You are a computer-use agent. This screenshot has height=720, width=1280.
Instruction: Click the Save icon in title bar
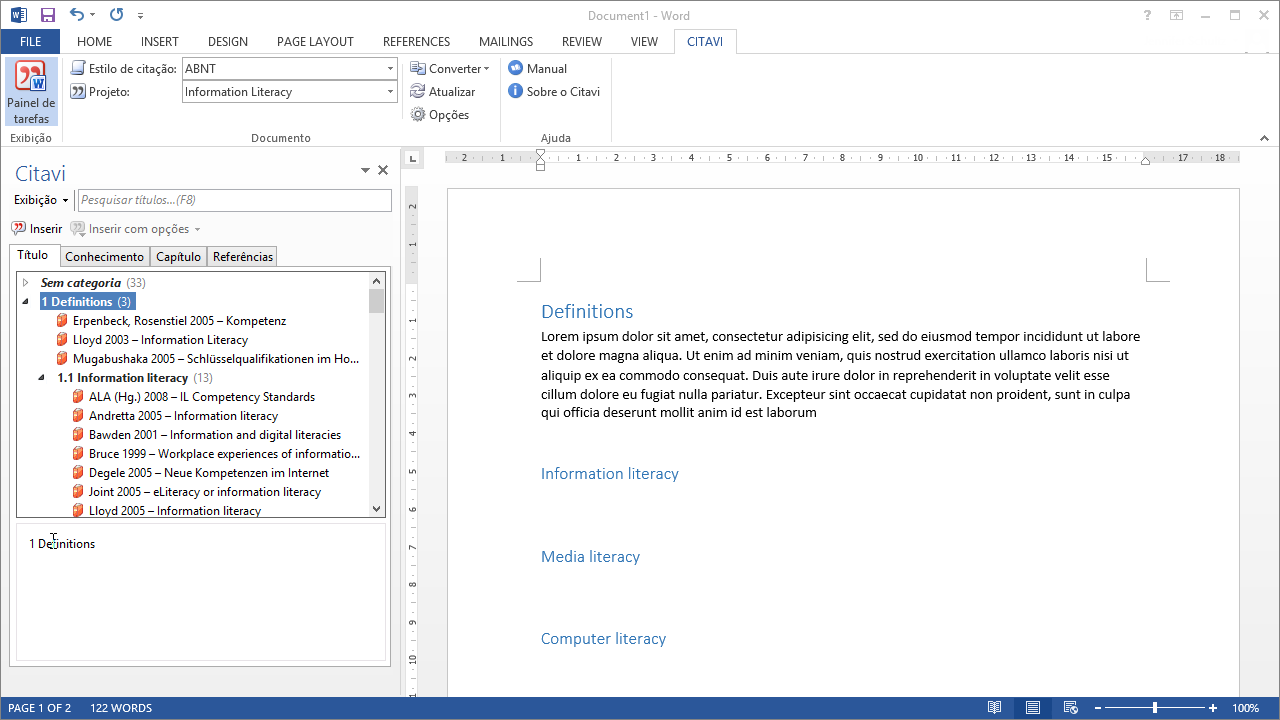point(48,15)
